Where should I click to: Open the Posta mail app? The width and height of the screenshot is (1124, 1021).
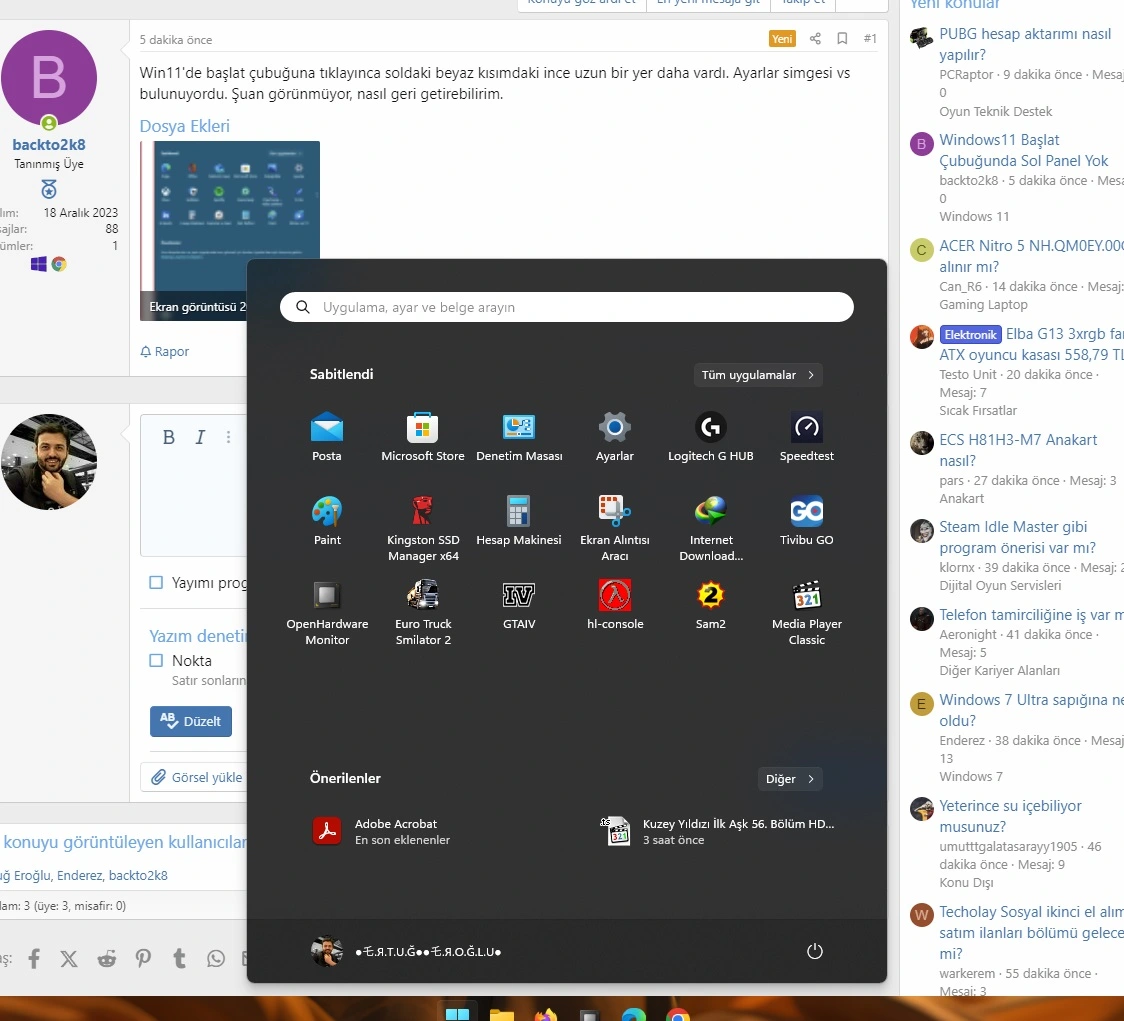[327, 436]
